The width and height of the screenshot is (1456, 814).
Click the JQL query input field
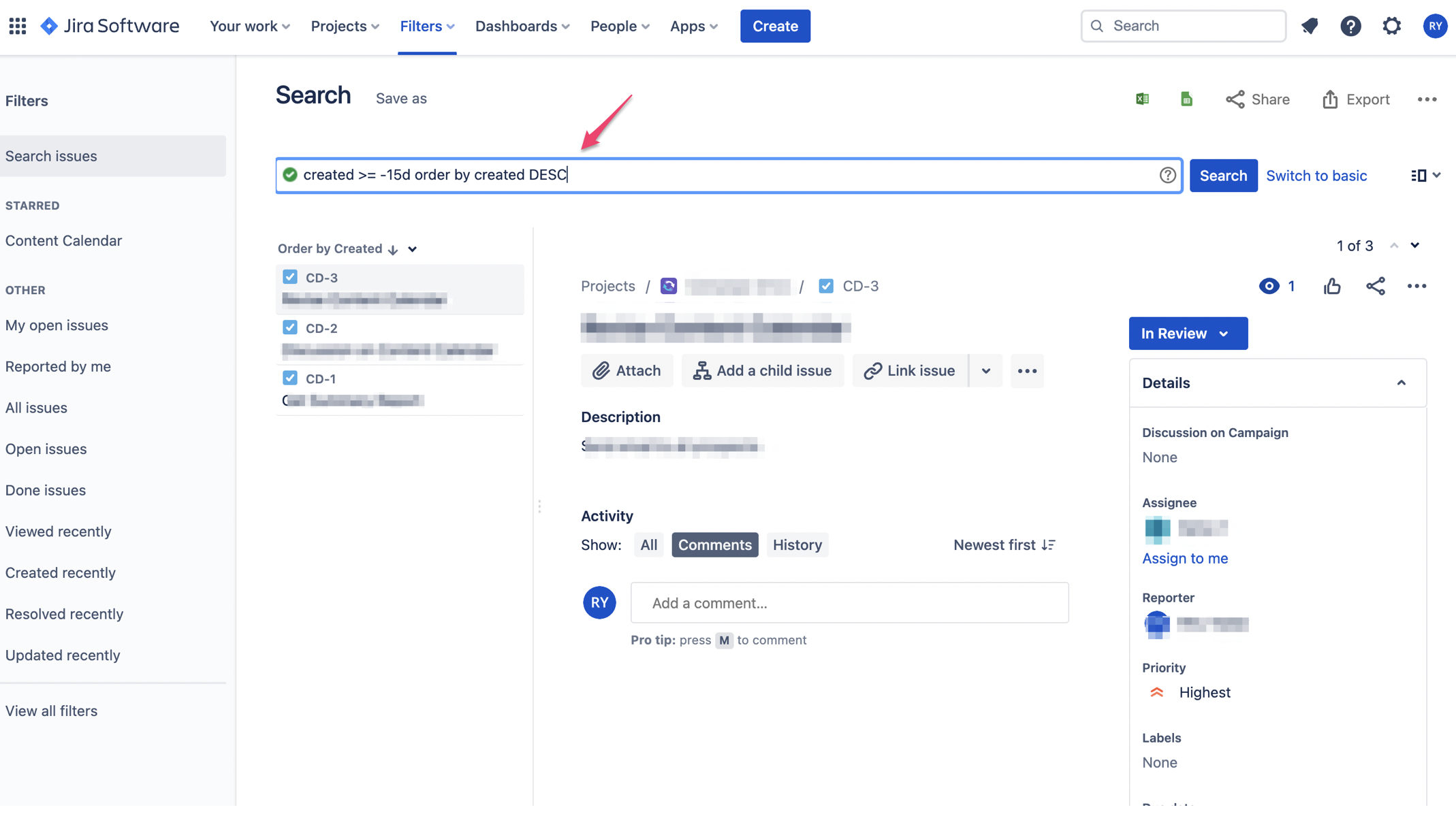pyautogui.click(x=729, y=175)
